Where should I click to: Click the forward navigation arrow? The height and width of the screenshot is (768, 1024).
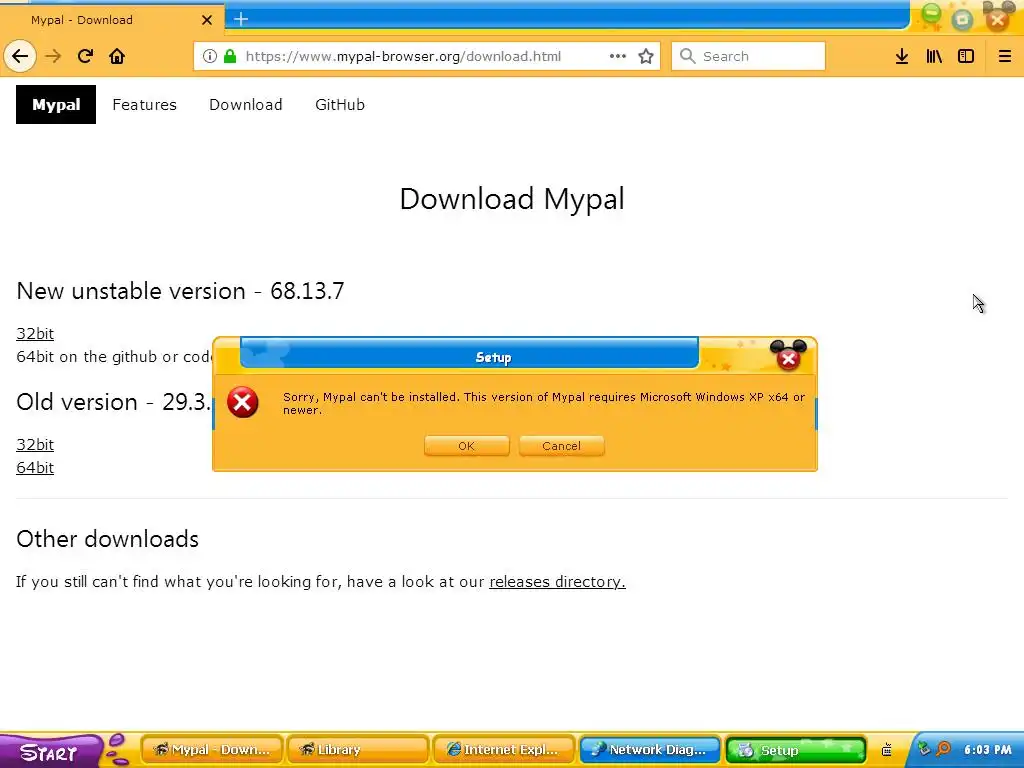53,56
